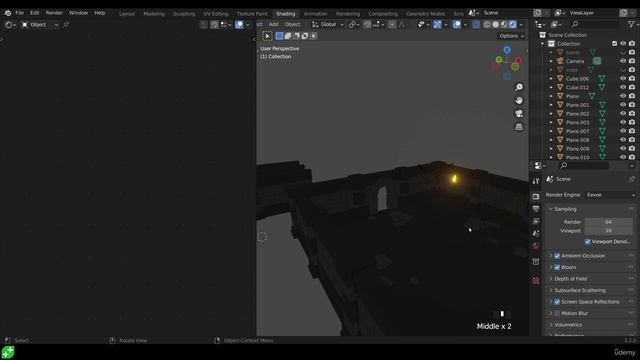Open the Object menu in viewport header
Viewport: 640px width, 360px height.
292,24
